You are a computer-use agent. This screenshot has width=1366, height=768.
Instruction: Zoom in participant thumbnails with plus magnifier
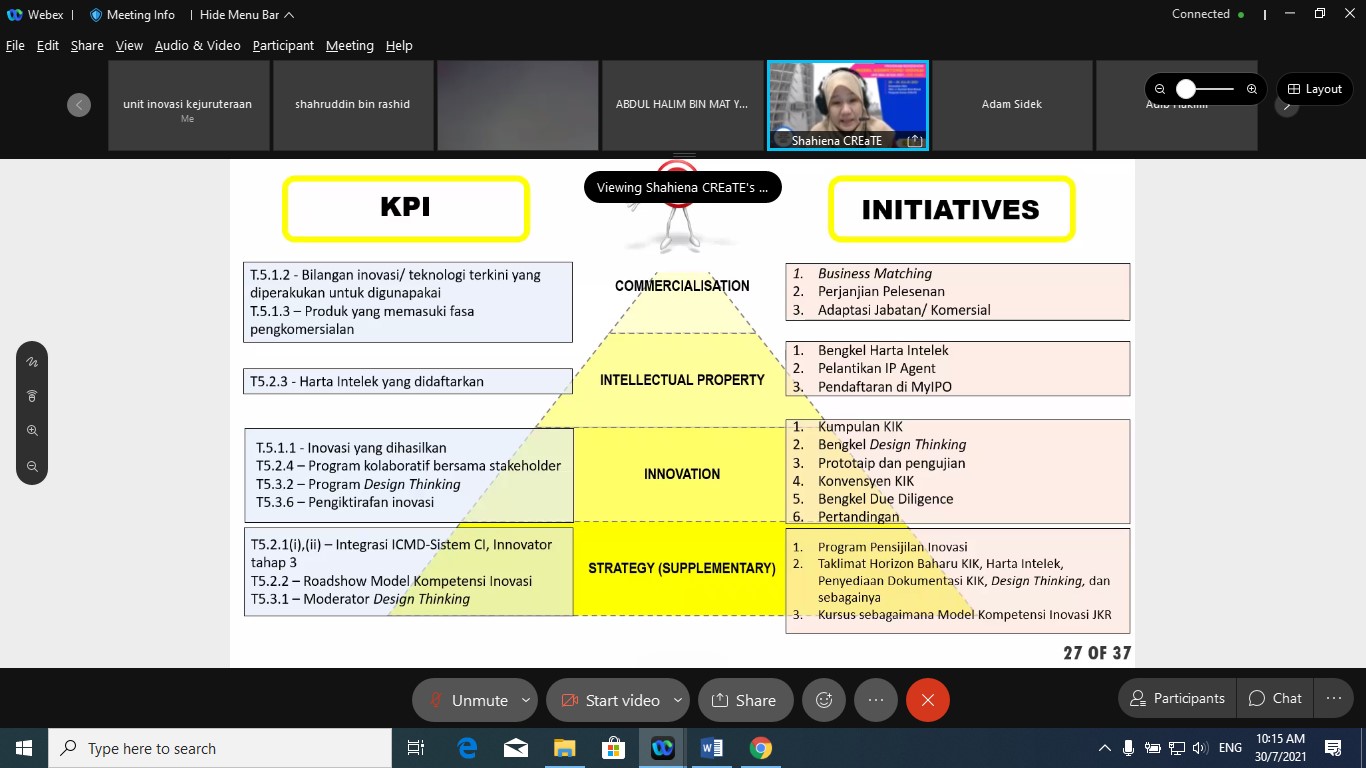tap(1252, 89)
